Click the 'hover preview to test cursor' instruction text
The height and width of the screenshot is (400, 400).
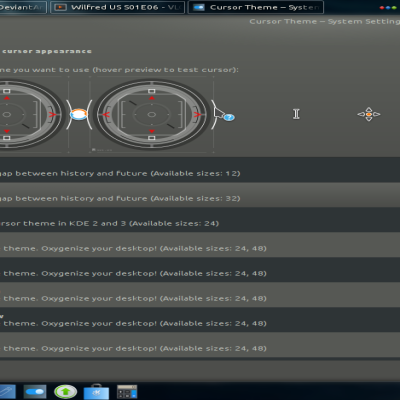(x=165, y=70)
